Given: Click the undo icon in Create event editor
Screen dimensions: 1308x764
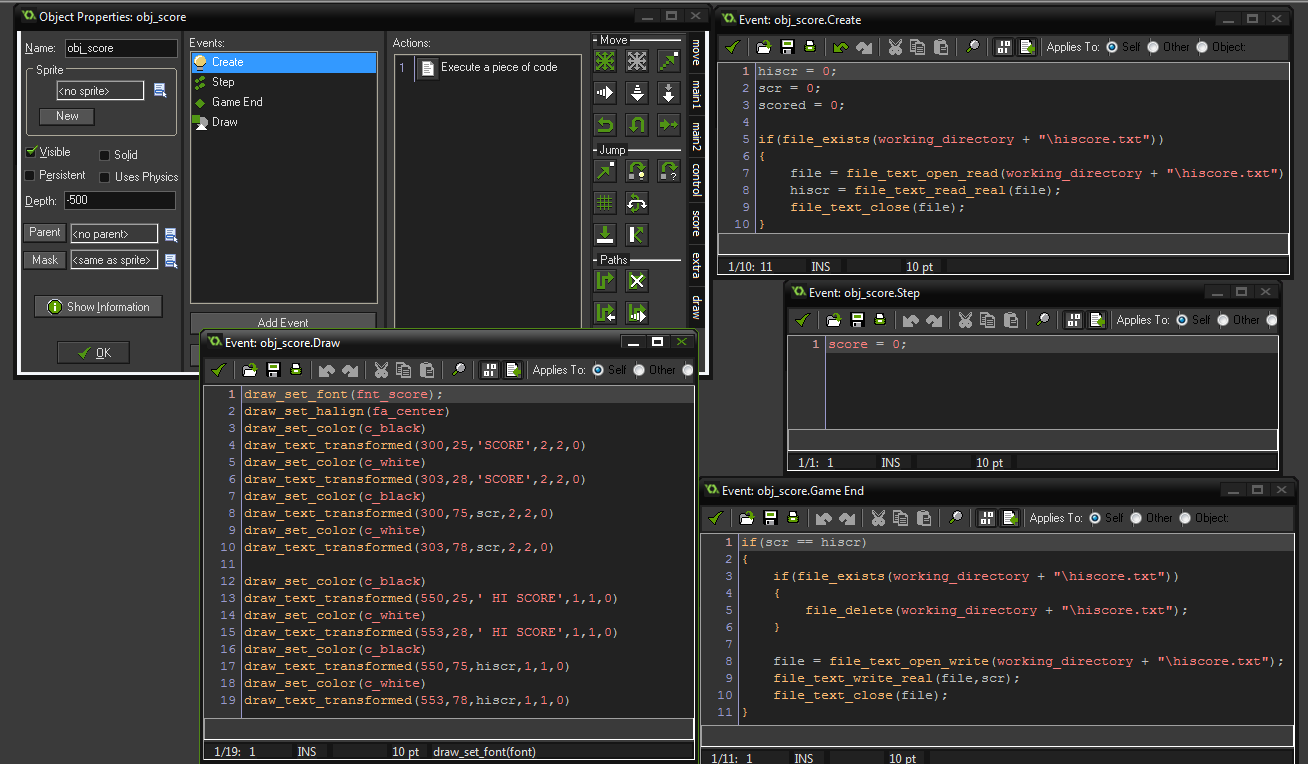Looking at the screenshot, I should tap(840, 47).
